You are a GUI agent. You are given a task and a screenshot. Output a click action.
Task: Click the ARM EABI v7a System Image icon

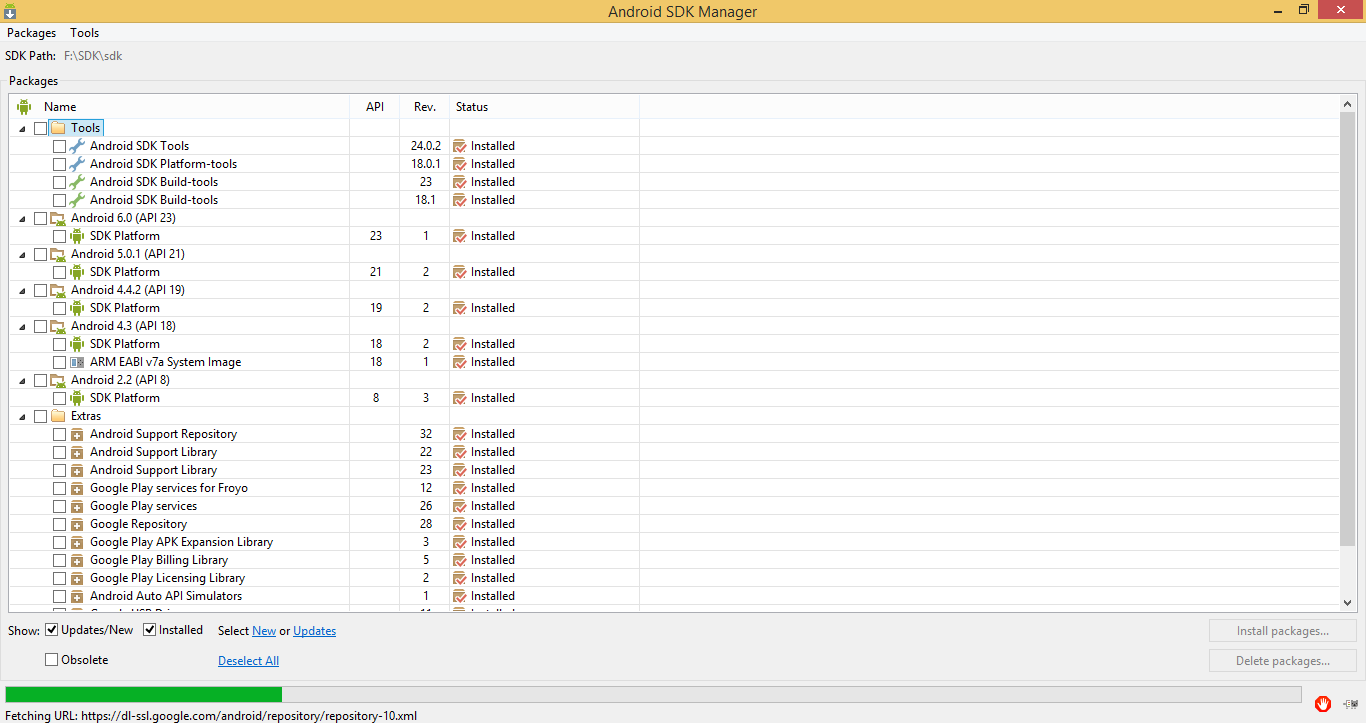[77, 362]
